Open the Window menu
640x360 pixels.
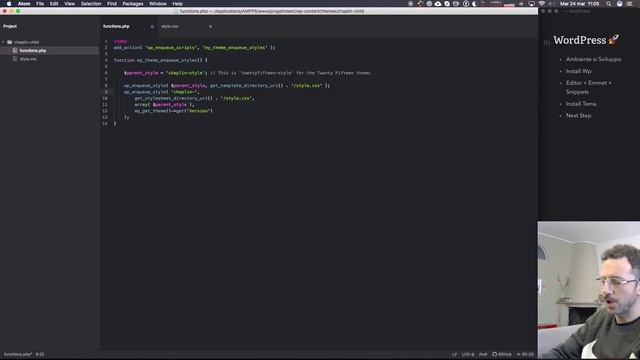pos(158,4)
